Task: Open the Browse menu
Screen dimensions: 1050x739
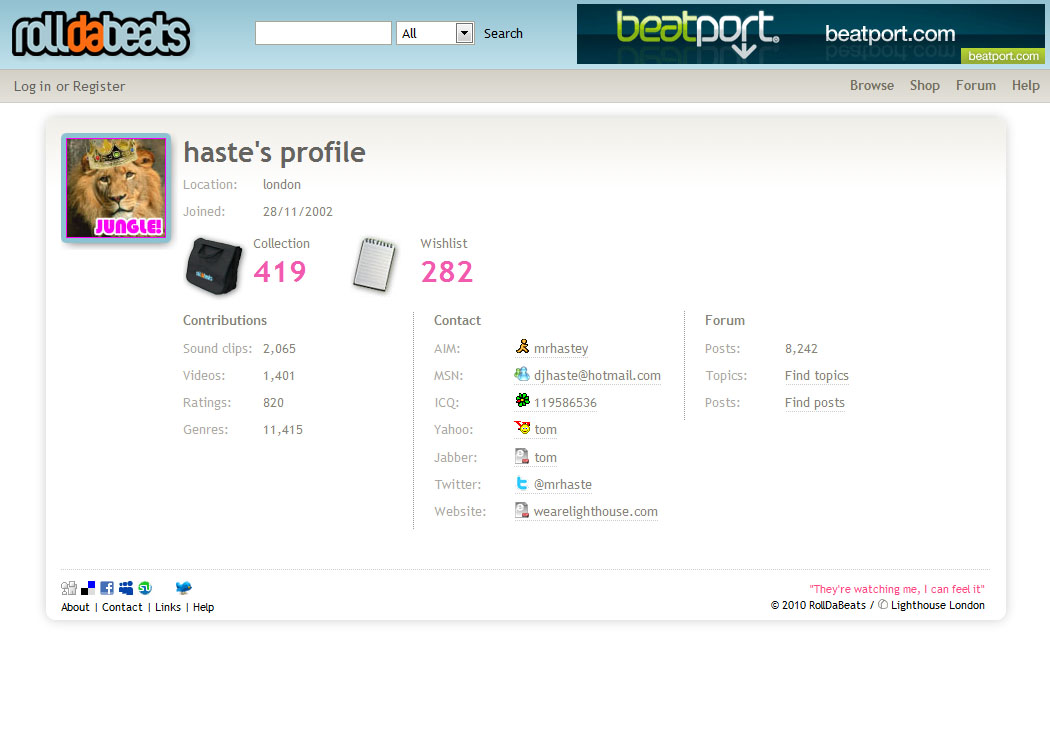Action: (x=871, y=86)
